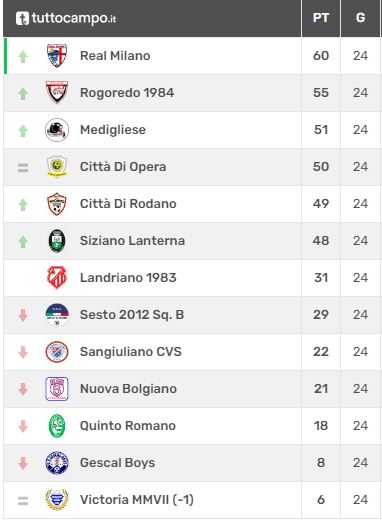Open the Sesto 2012 Sq. B team link

point(132,315)
